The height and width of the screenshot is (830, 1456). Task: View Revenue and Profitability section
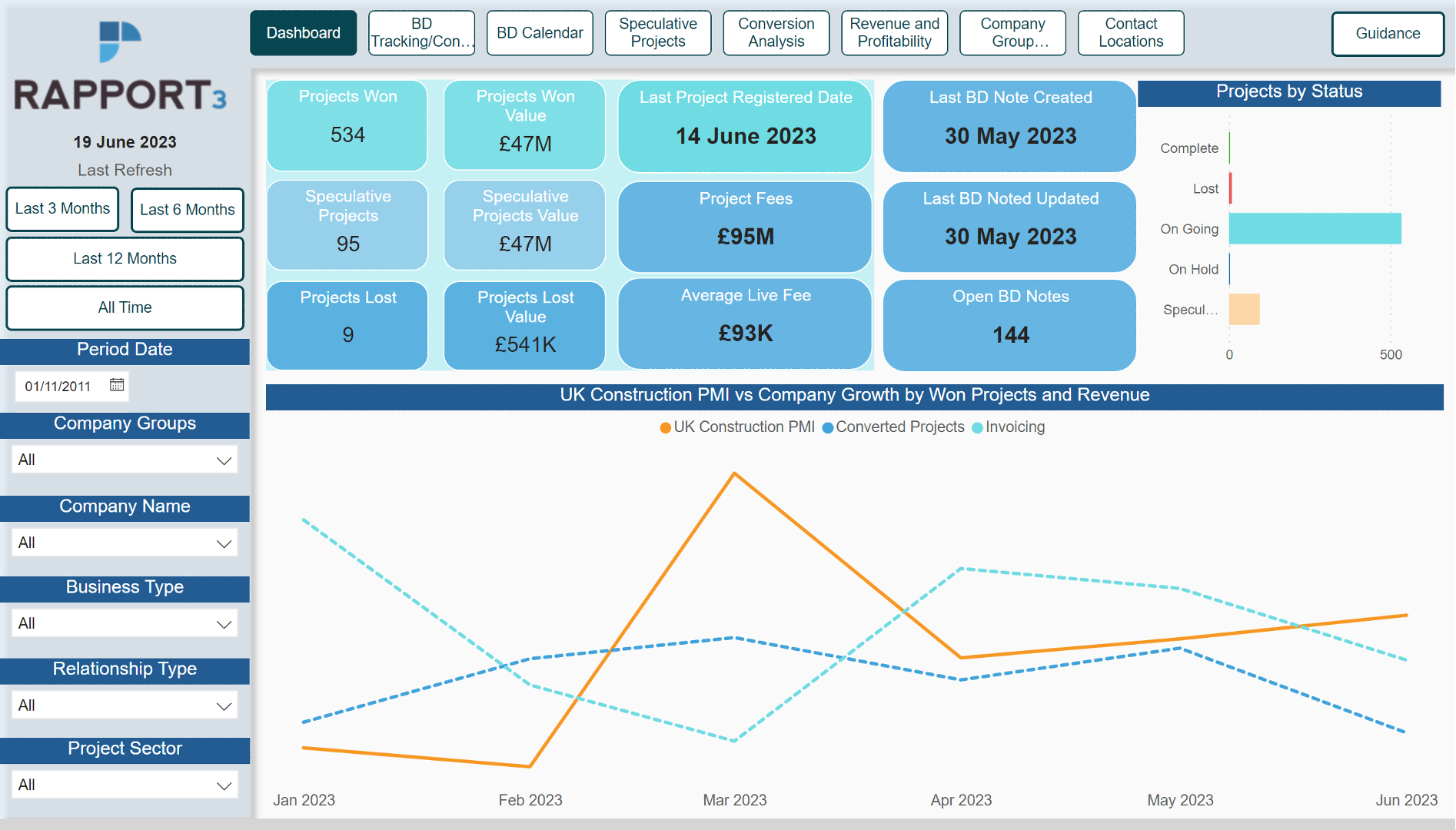click(894, 32)
